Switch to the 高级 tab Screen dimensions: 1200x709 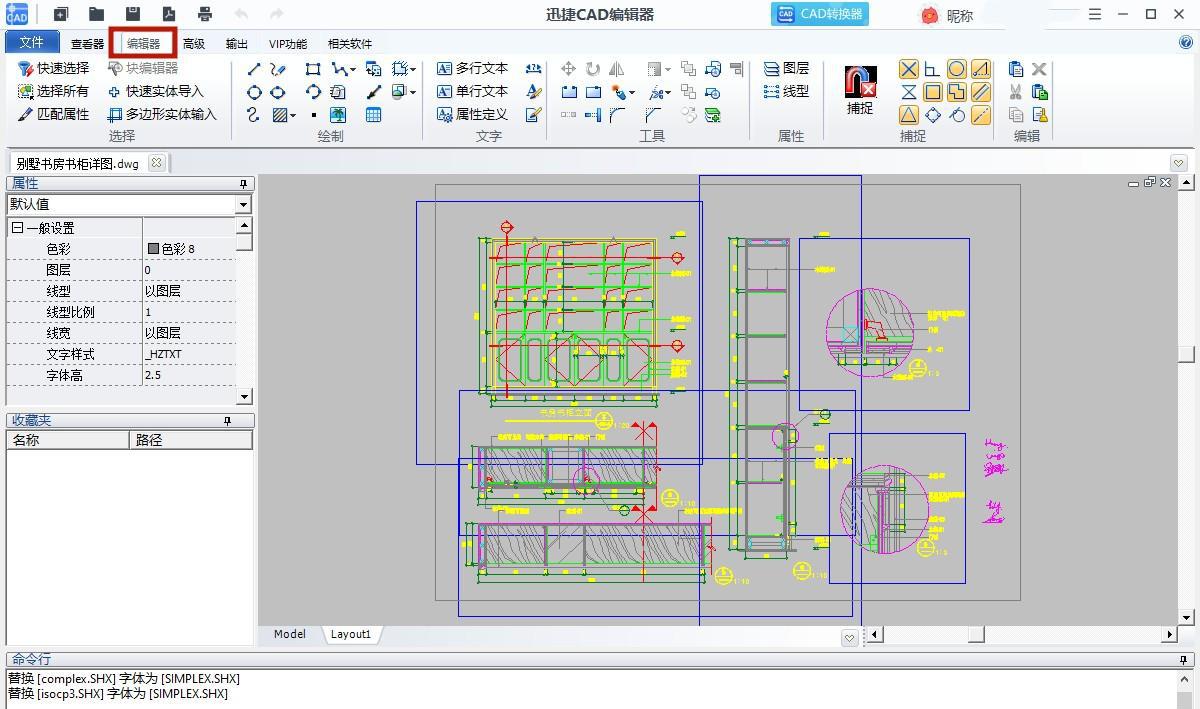click(x=194, y=44)
